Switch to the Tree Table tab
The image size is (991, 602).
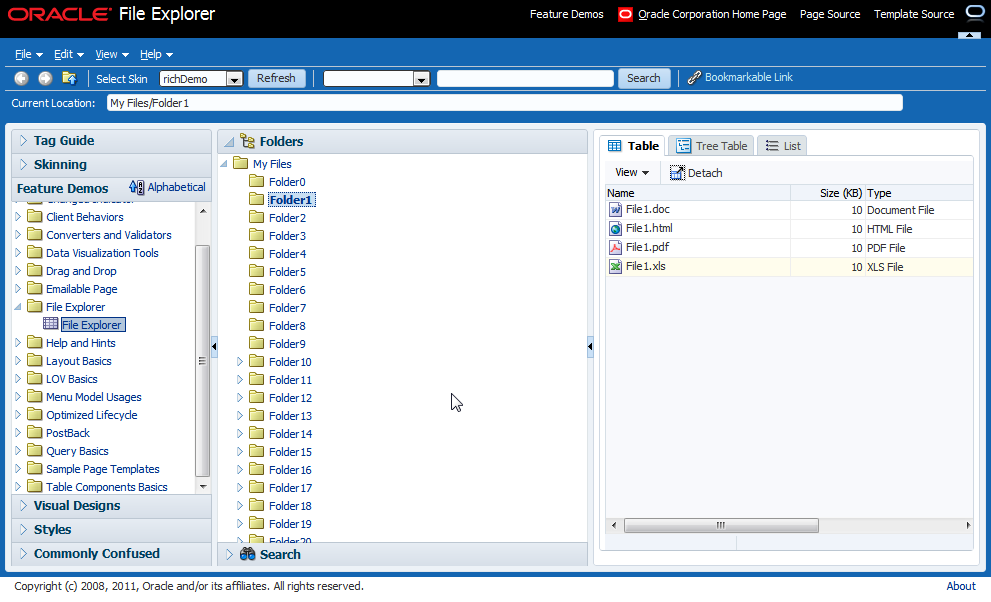pyautogui.click(x=712, y=146)
